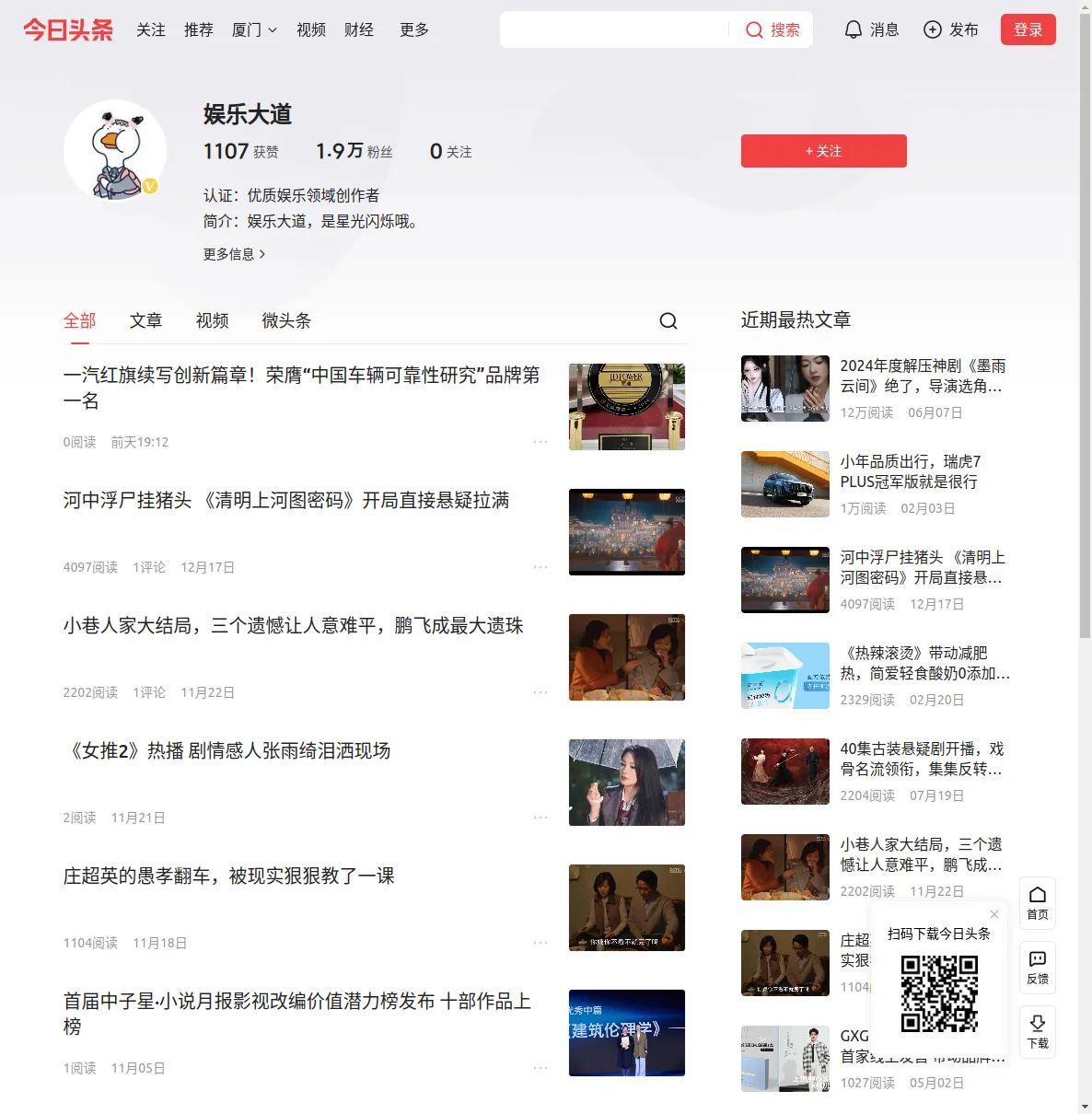The image size is (1092, 1114).
Task: Click the search icon in the tabs row
Action: point(668,320)
